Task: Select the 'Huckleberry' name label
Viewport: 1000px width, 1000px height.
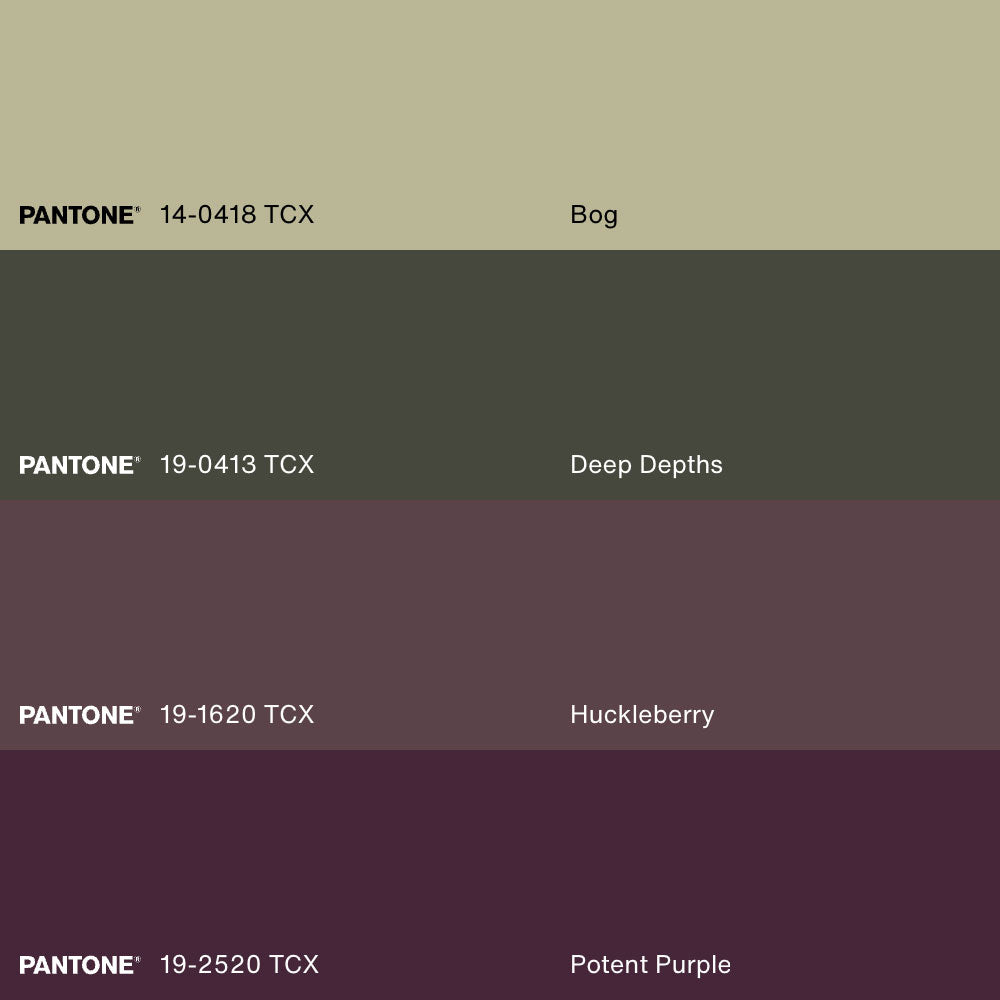Action: (x=642, y=715)
